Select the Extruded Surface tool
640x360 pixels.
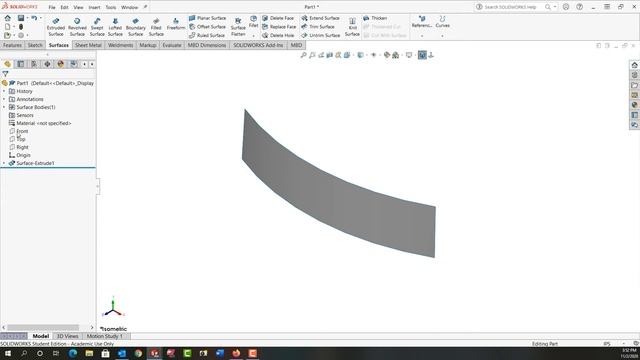[x=56, y=27]
